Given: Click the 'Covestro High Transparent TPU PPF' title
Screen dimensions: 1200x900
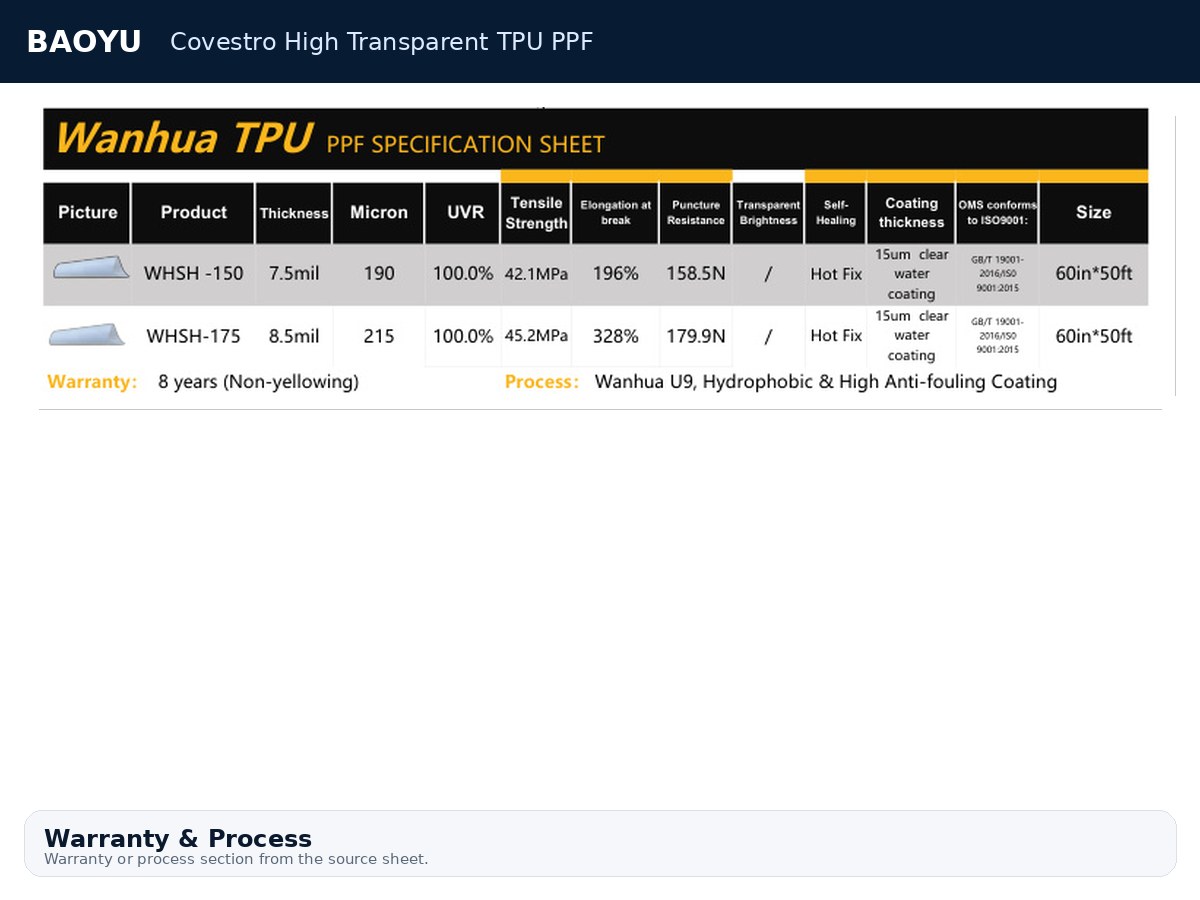Looking at the screenshot, I should pos(381,42).
